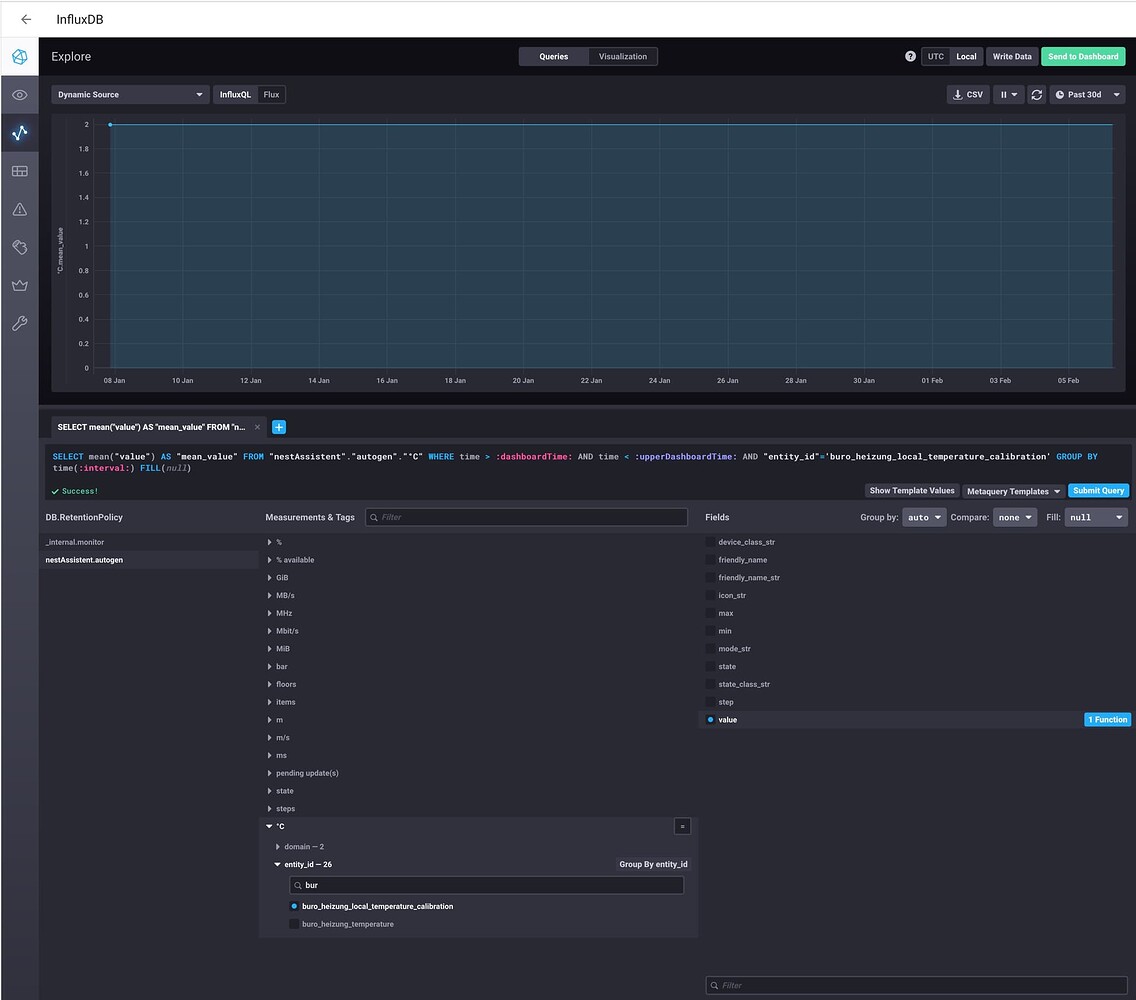Screen dimensions: 1136x1000
Task: Open the wrench configuration icon
Action: click(x=19, y=323)
